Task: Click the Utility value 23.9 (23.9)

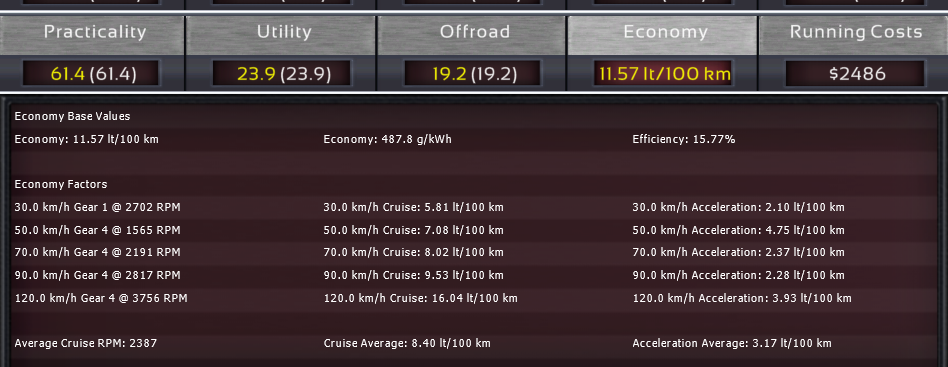Action: click(281, 74)
